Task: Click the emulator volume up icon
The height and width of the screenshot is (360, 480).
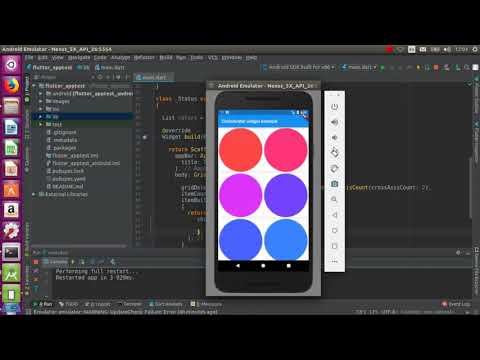Action: click(334, 122)
